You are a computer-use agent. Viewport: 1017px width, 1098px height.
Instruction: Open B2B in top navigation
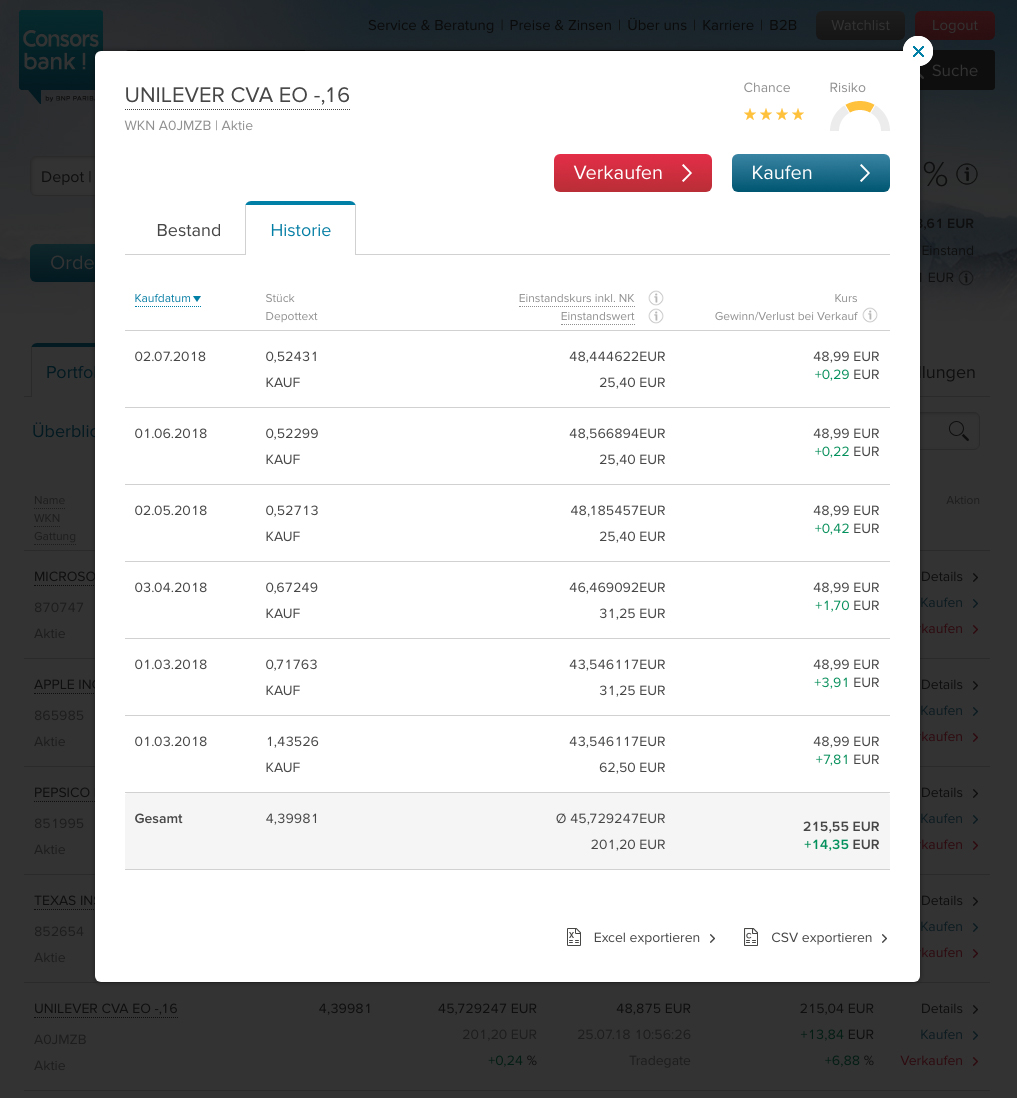783,25
